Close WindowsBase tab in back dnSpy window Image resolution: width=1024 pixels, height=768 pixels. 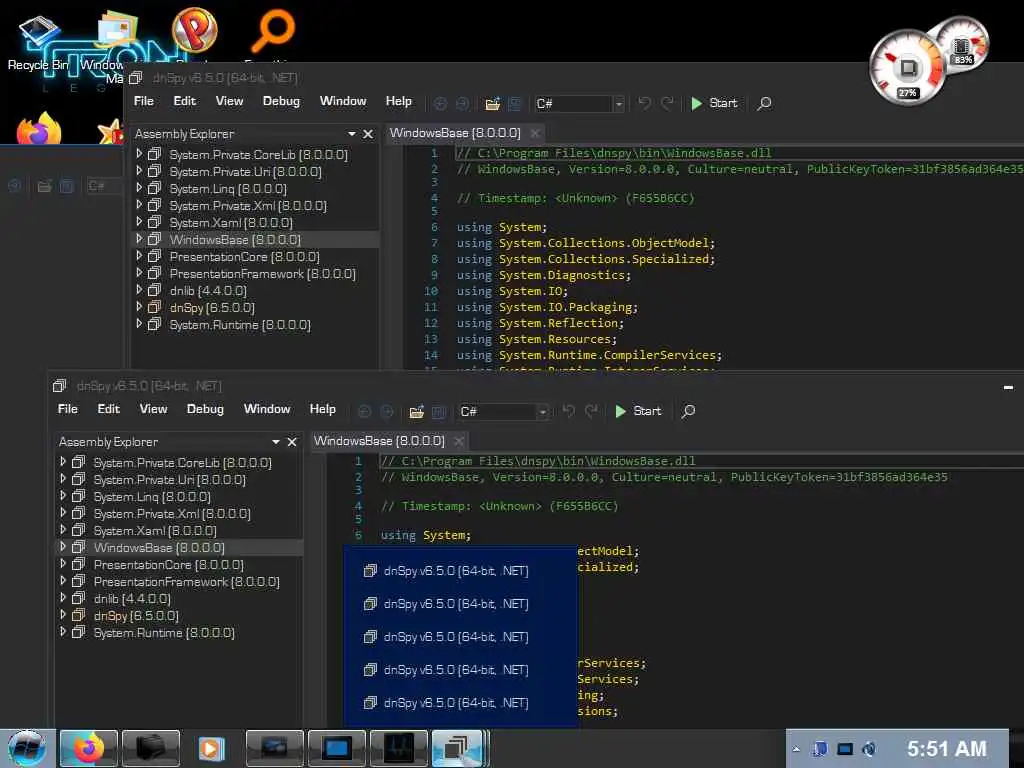tap(535, 133)
